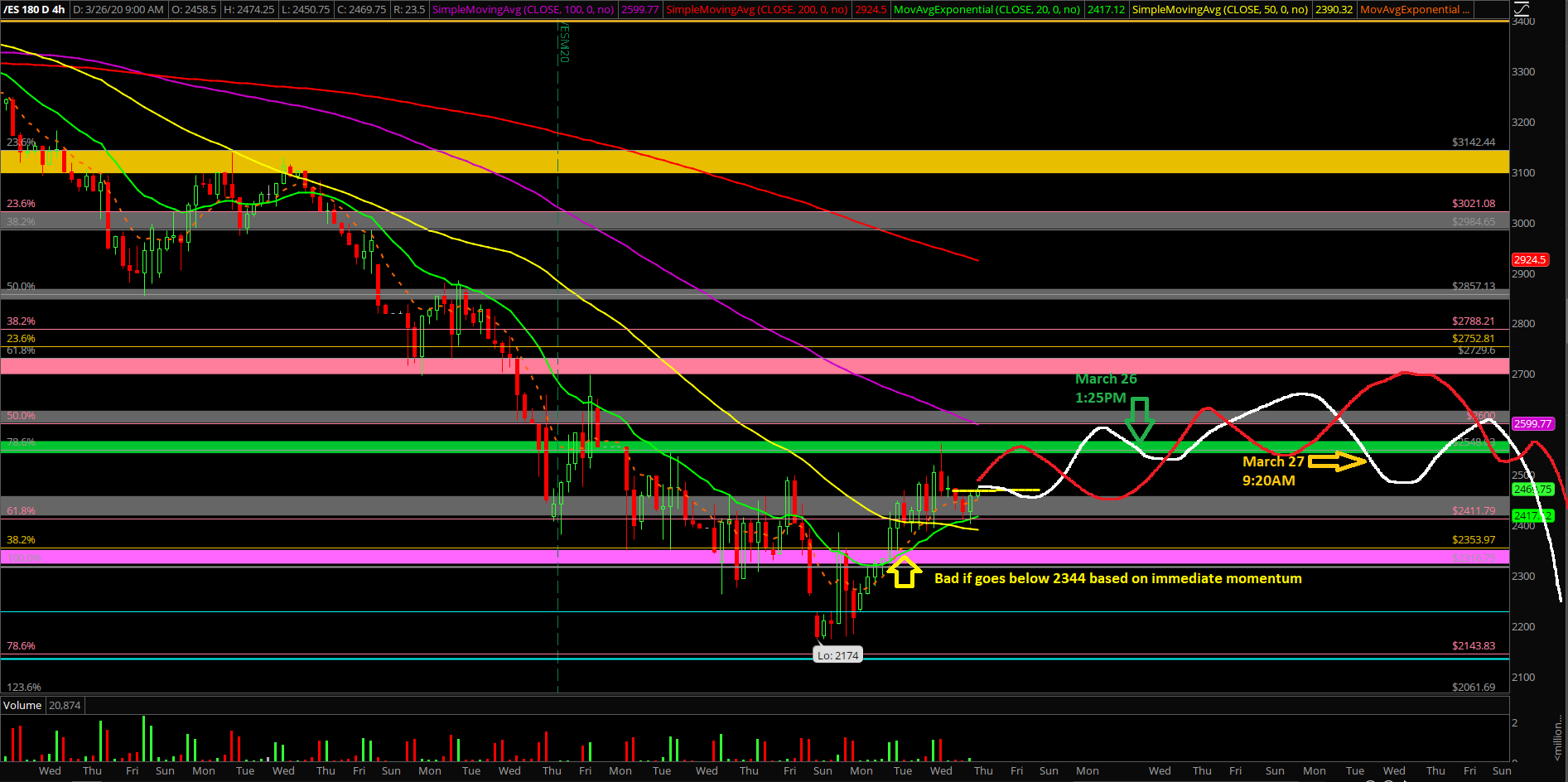Select MovAvgExponential (CLOSE, 20, 0, no) study label
Screen dimensions: 1568x782
987,9
